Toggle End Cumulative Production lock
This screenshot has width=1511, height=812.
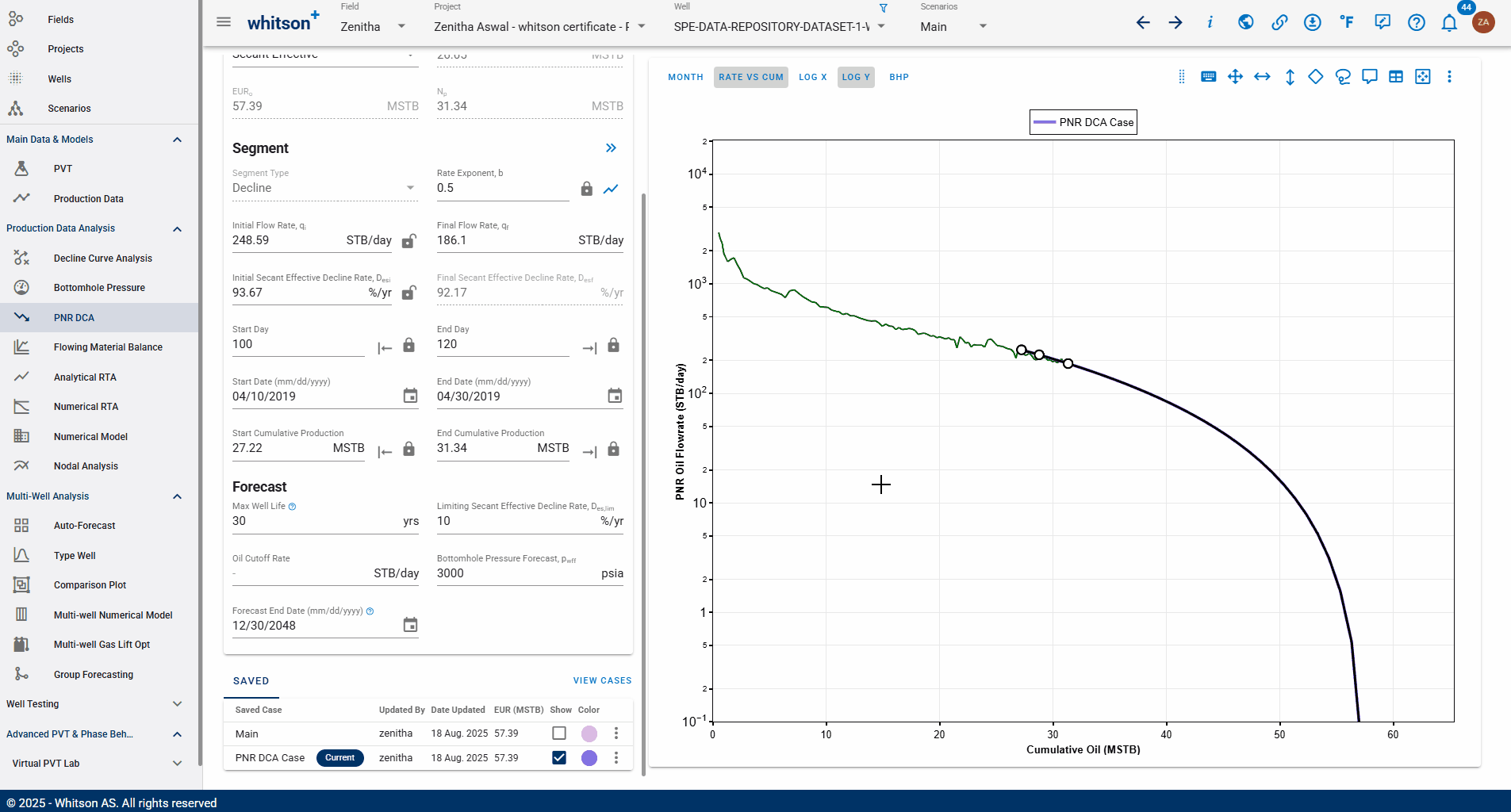613,449
